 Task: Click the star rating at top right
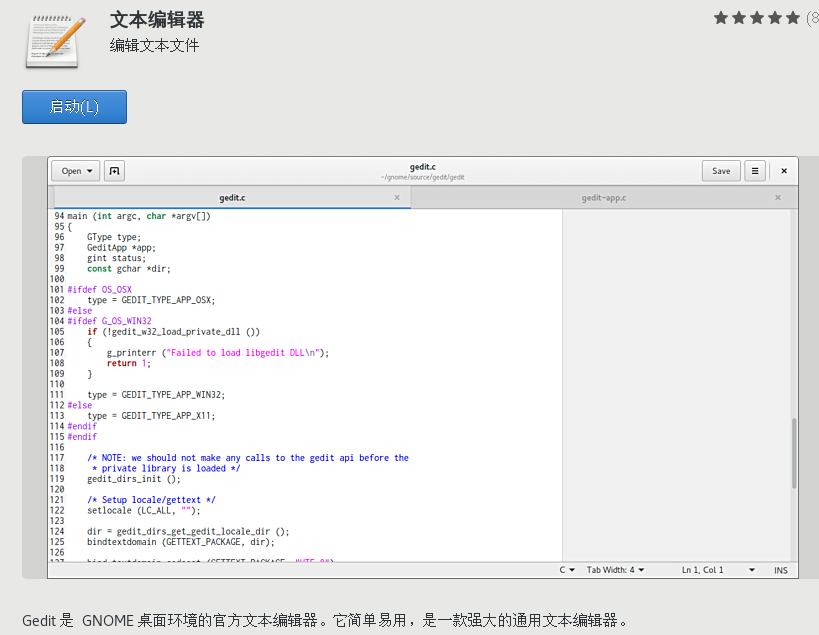pos(757,18)
